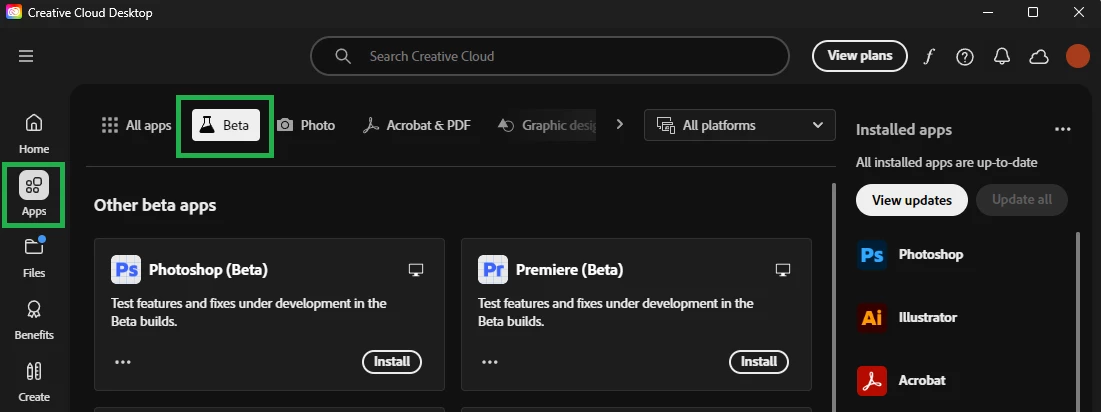Check the cloud sync status icon
This screenshot has width=1101, height=412.
(x=1039, y=57)
